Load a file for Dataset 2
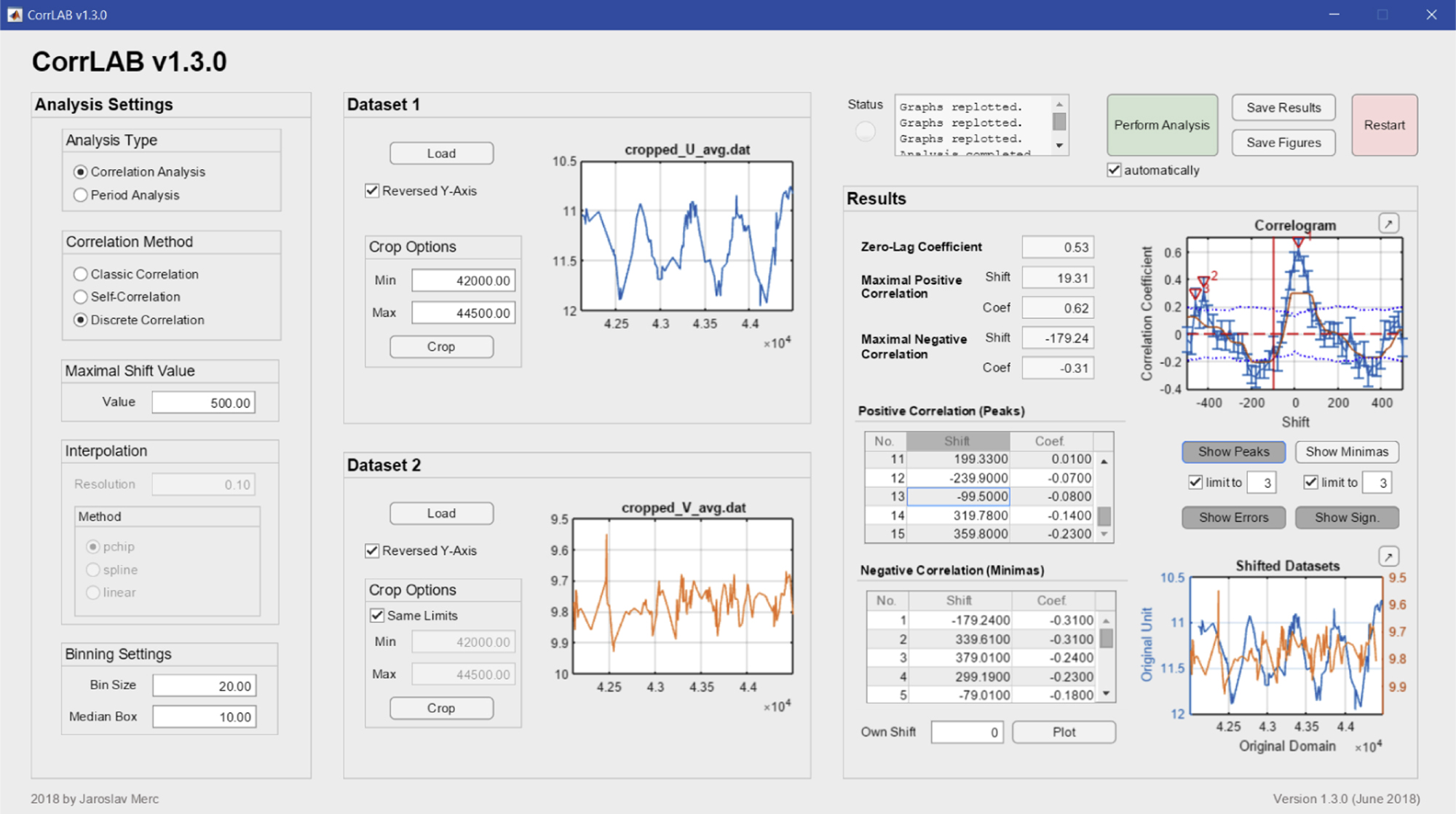 441,514
